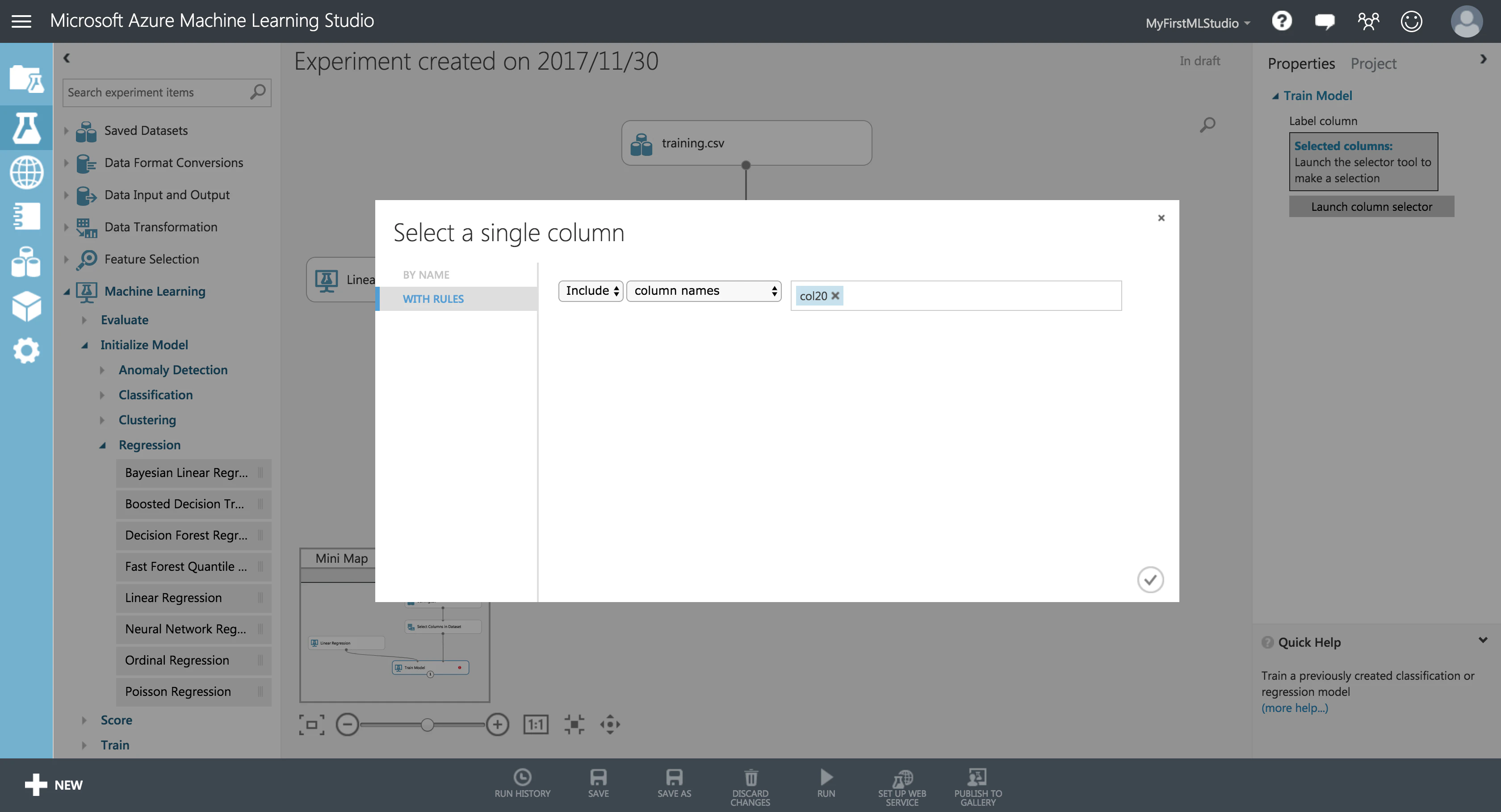Viewport: 1501px width, 812px height.
Task: Expand Saved Datasets category
Action: click(x=66, y=130)
